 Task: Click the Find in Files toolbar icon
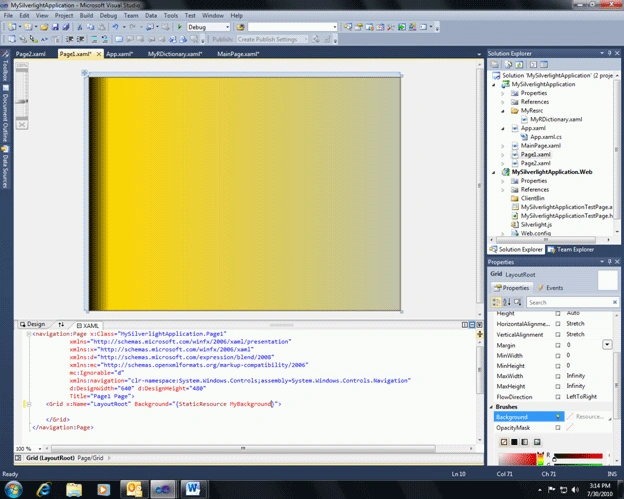[240, 27]
